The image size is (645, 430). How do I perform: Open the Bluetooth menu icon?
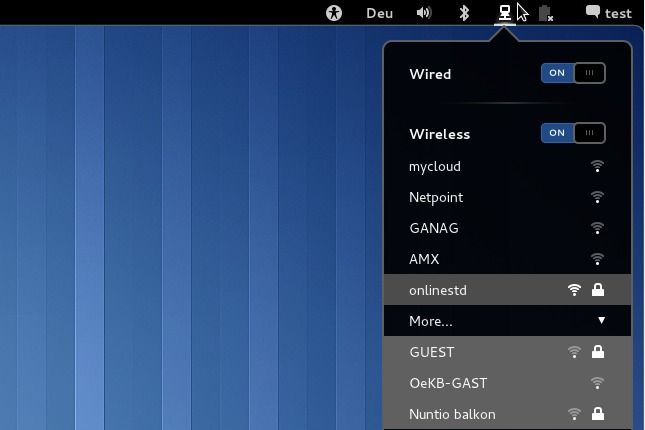pos(464,13)
